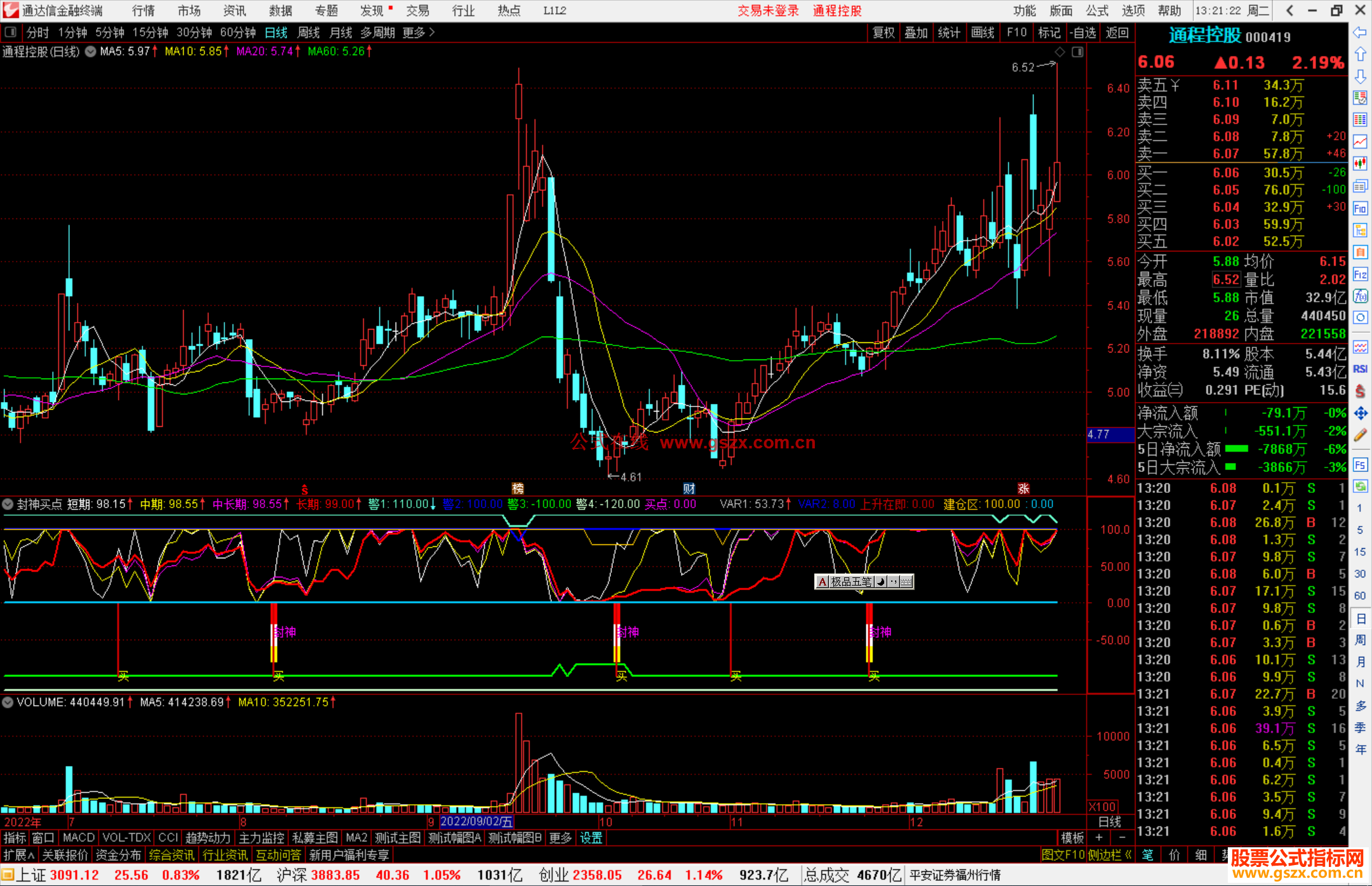Toggle the VOLUME indicator round button

point(8,702)
